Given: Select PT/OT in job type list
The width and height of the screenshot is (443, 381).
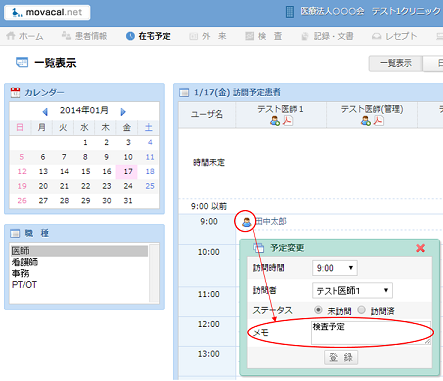Looking at the screenshot, I should pos(79,285).
